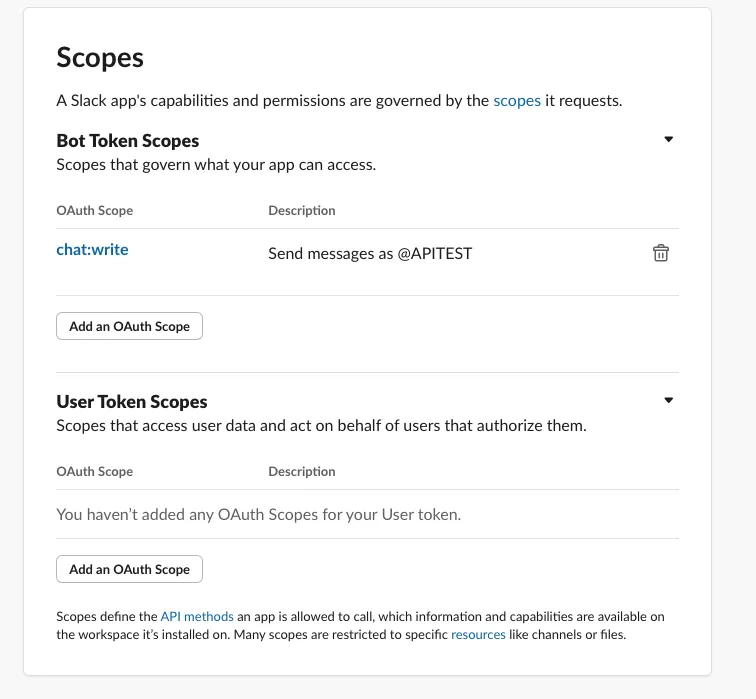756x699 pixels.
Task: Click the 'Bot Token Scopes' heading
Action: [128, 141]
